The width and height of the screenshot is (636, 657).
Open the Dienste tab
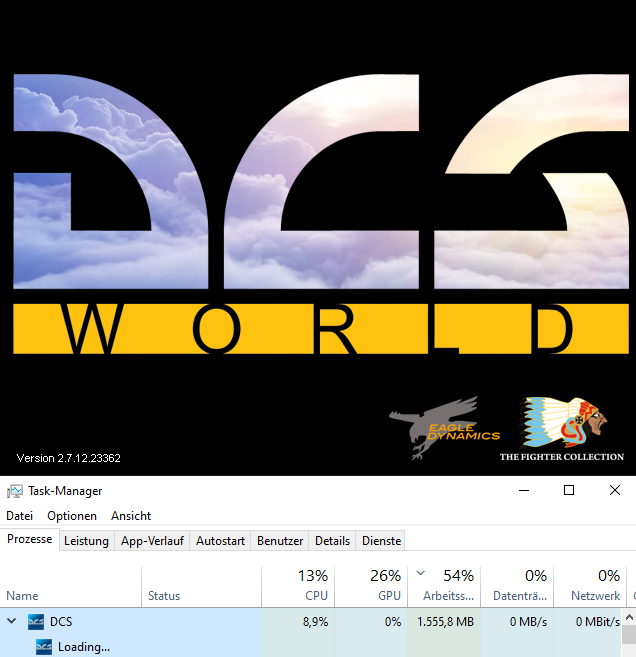381,541
